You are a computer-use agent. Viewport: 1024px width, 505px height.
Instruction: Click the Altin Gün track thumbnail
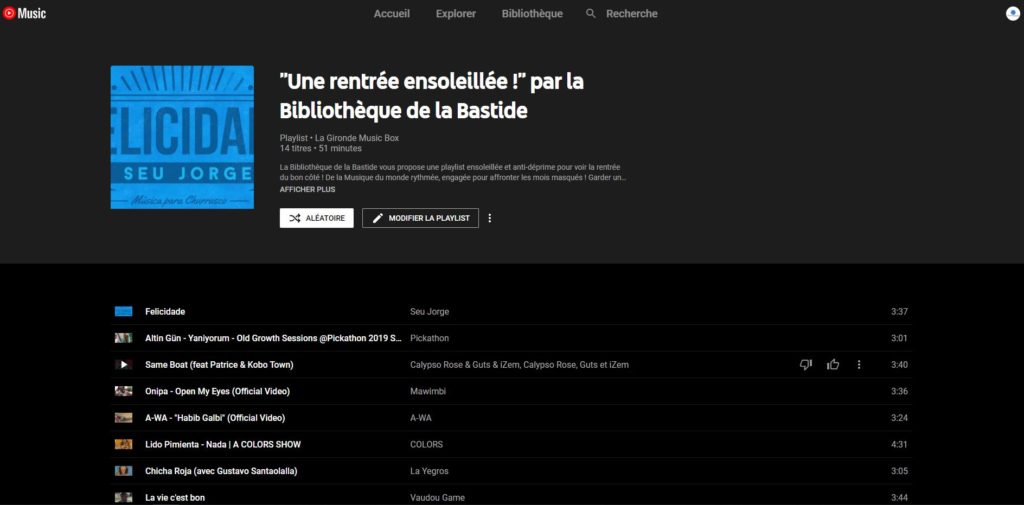(123, 338)
